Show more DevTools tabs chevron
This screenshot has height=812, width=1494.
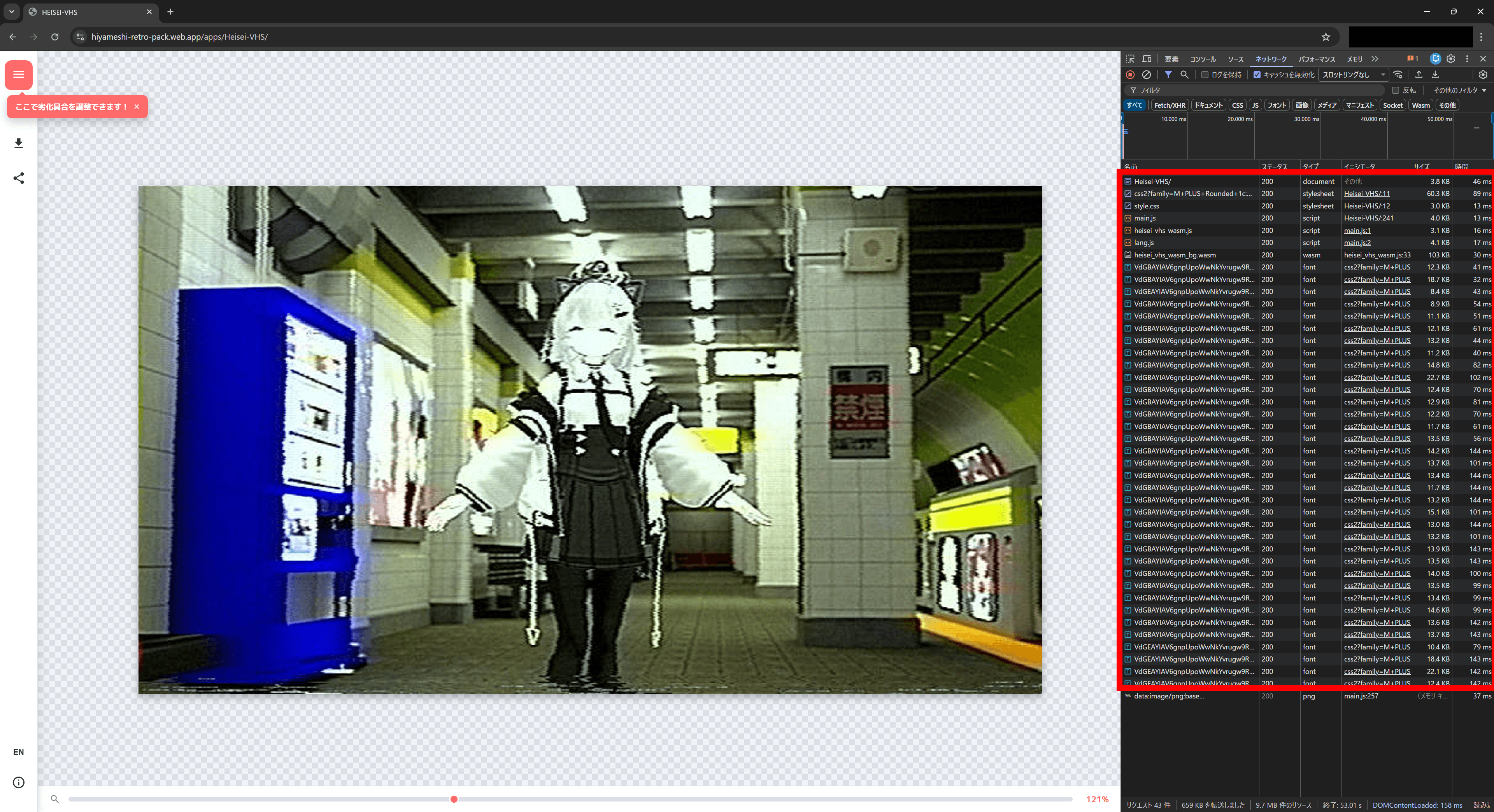1375,59
